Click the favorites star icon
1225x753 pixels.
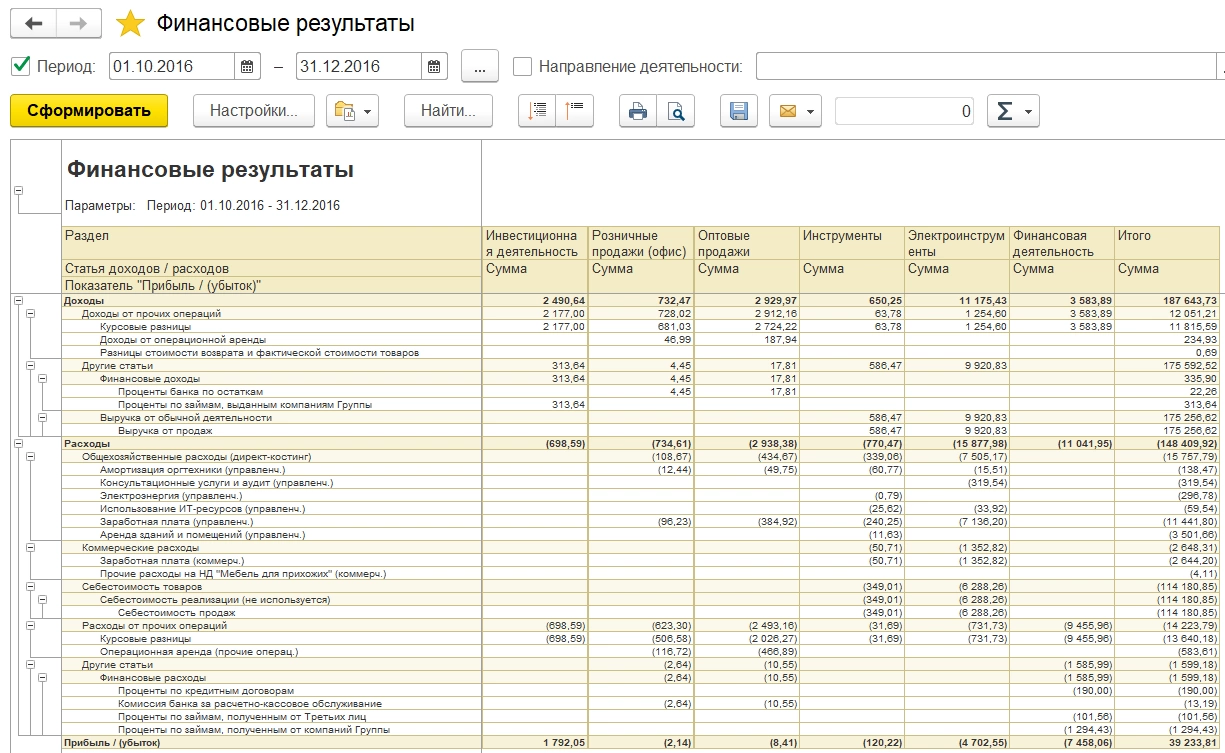(x=130, y=24)
